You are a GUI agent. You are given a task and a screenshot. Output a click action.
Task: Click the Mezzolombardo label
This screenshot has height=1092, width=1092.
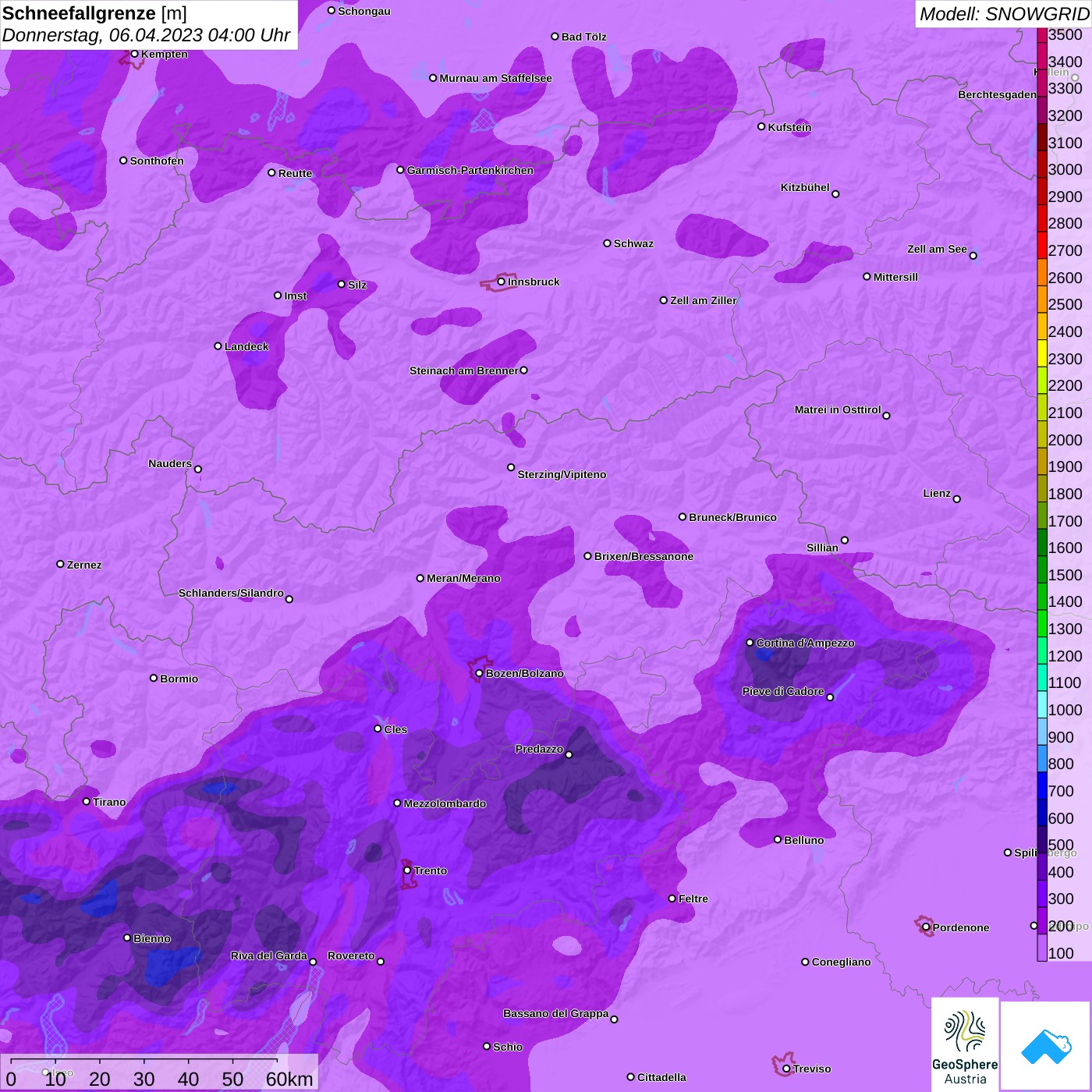tap(445, 803)
